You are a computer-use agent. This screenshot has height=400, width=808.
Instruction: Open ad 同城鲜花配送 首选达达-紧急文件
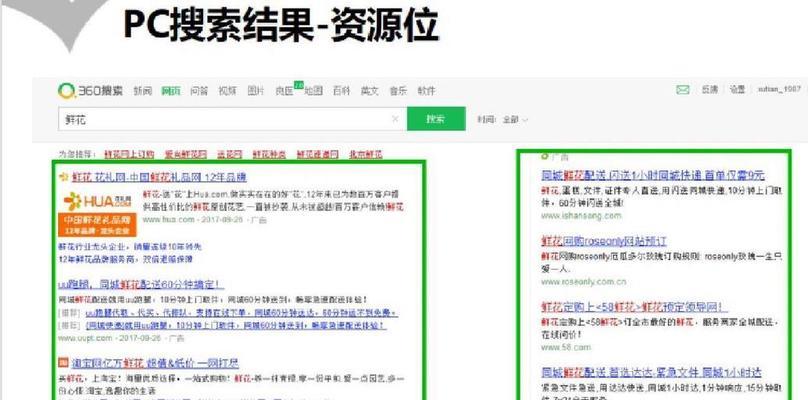[651, 372]
